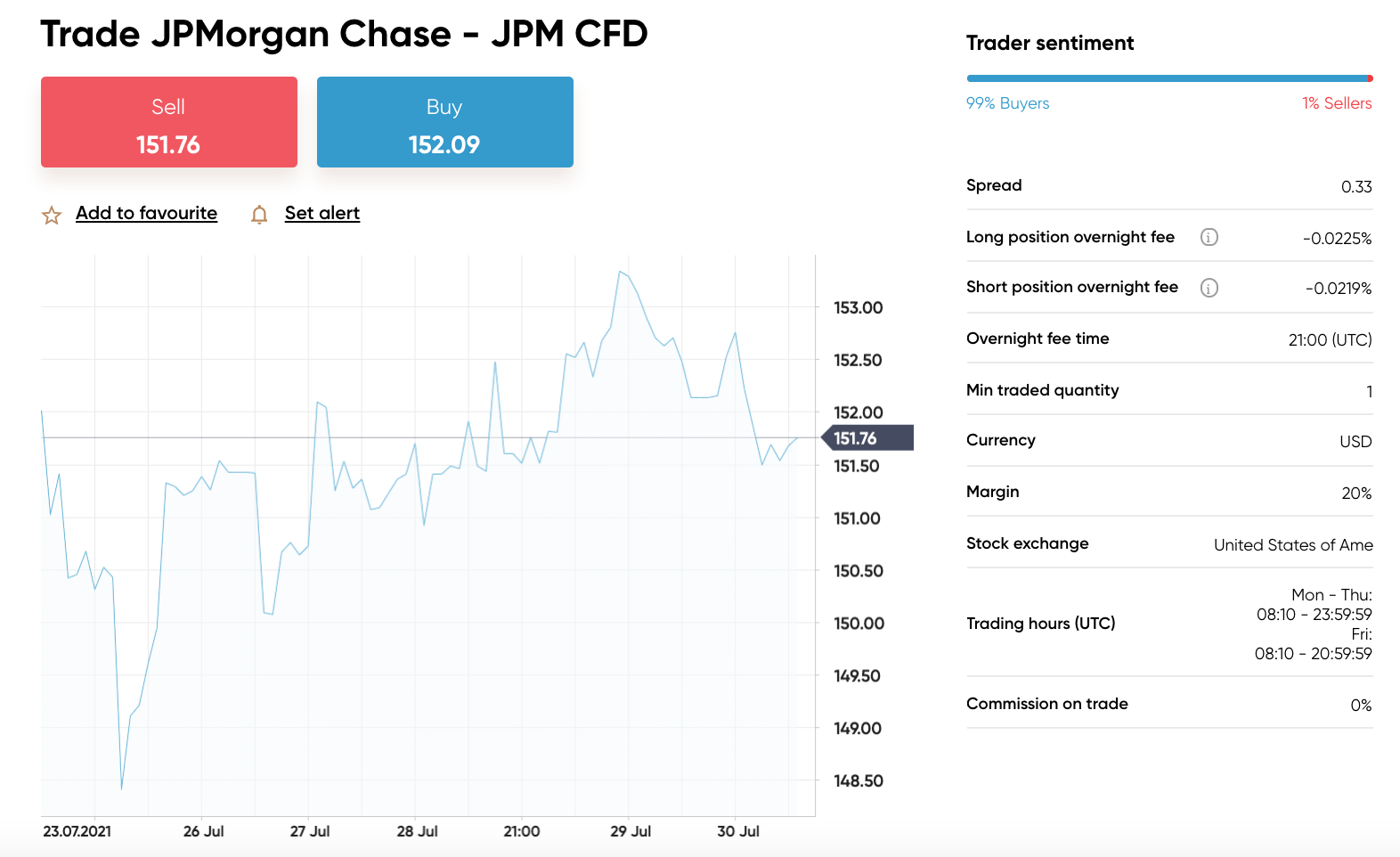Click the 152.50 price axis label
This screenshot has width=1400, height=857.
[858, 361]
